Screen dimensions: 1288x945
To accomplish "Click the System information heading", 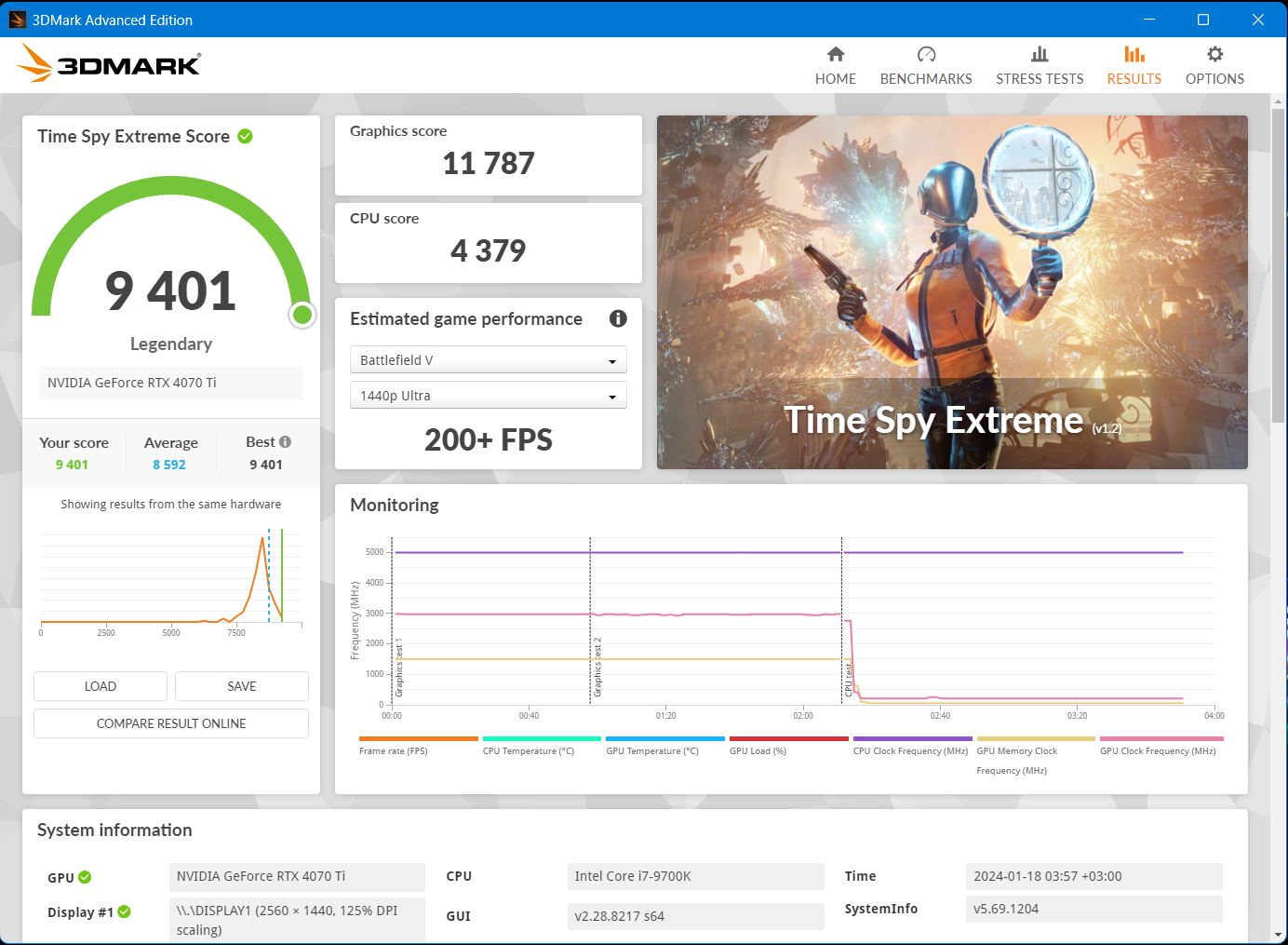I will click(x=114, y=830).
